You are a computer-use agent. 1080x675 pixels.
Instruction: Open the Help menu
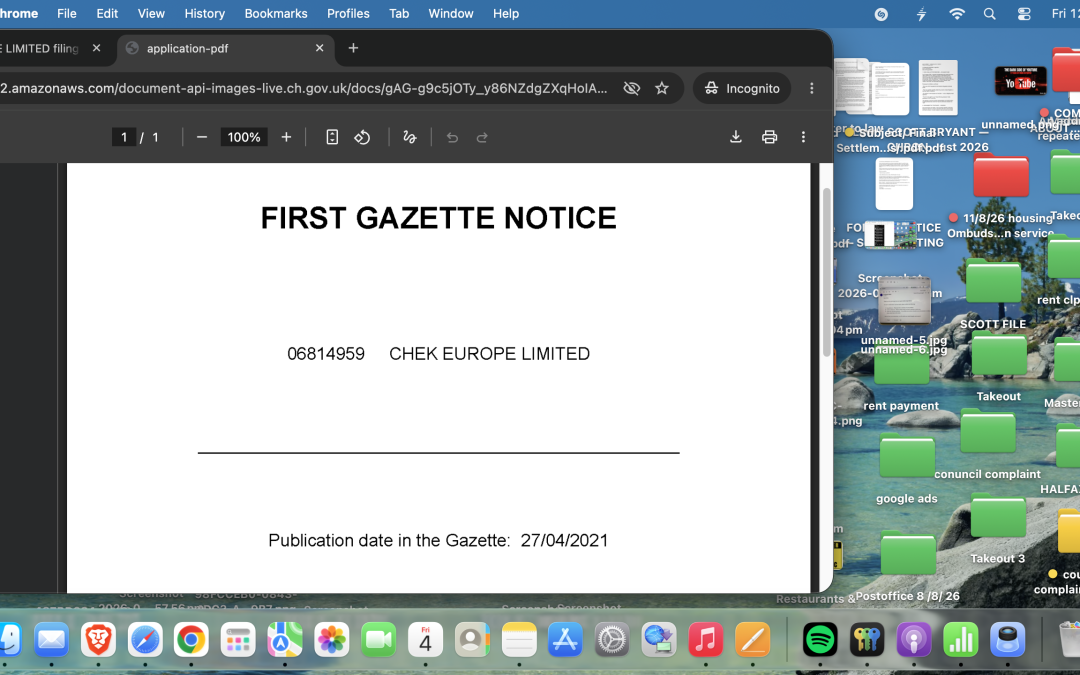point(506,14)
